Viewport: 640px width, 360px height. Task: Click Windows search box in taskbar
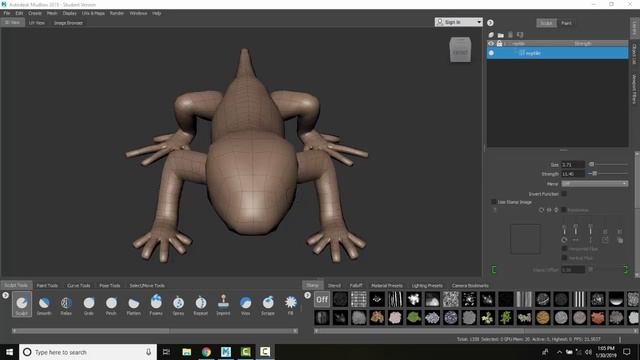(x=88, y=352)
